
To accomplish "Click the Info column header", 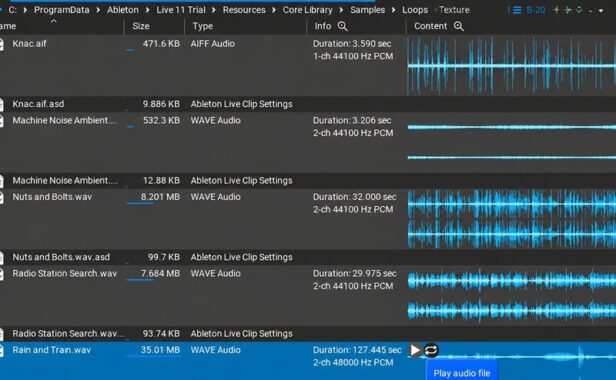I will [x=323, y=26].
